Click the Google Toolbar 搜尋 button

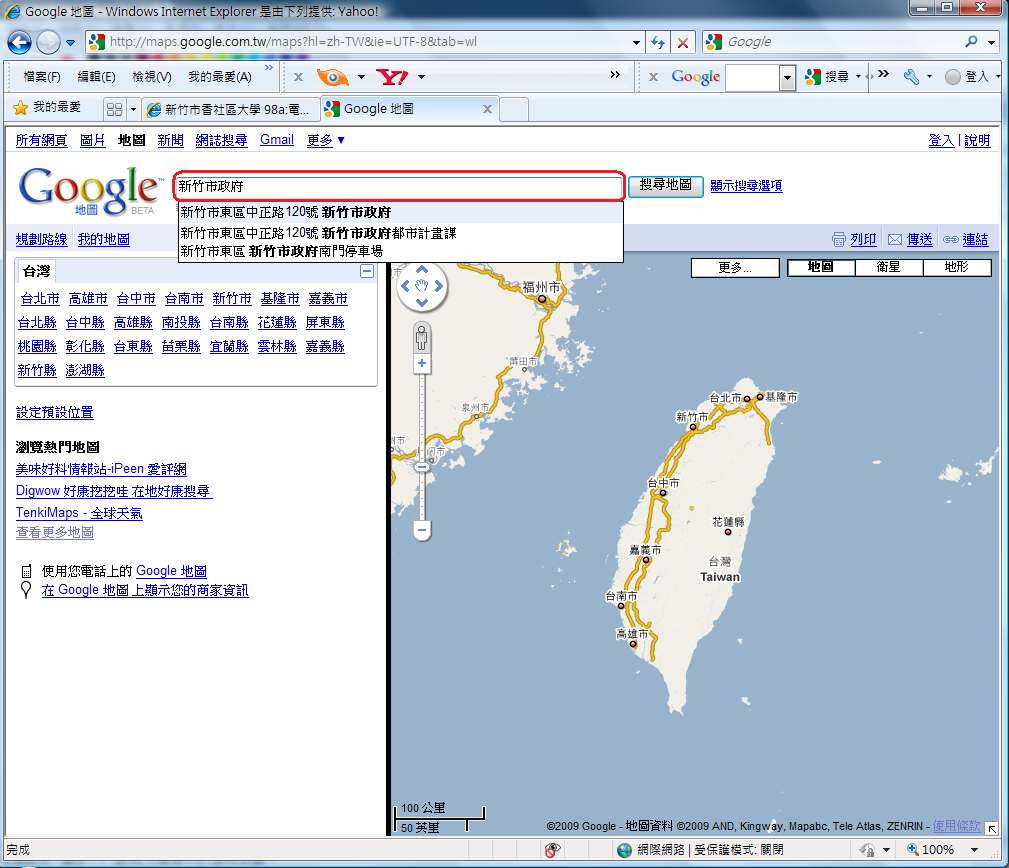point(828,77)
